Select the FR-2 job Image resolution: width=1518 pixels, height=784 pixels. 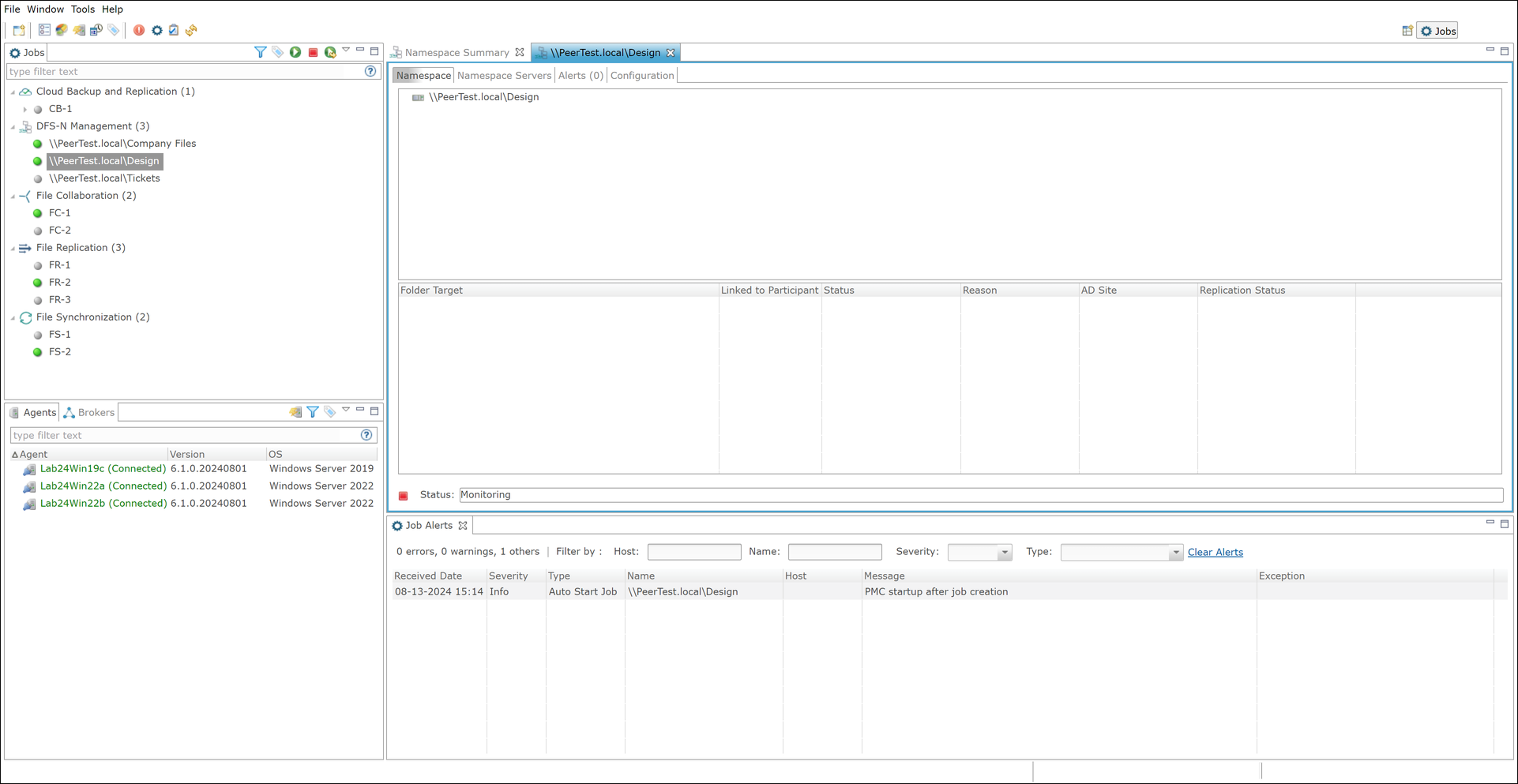coord(60,283)
